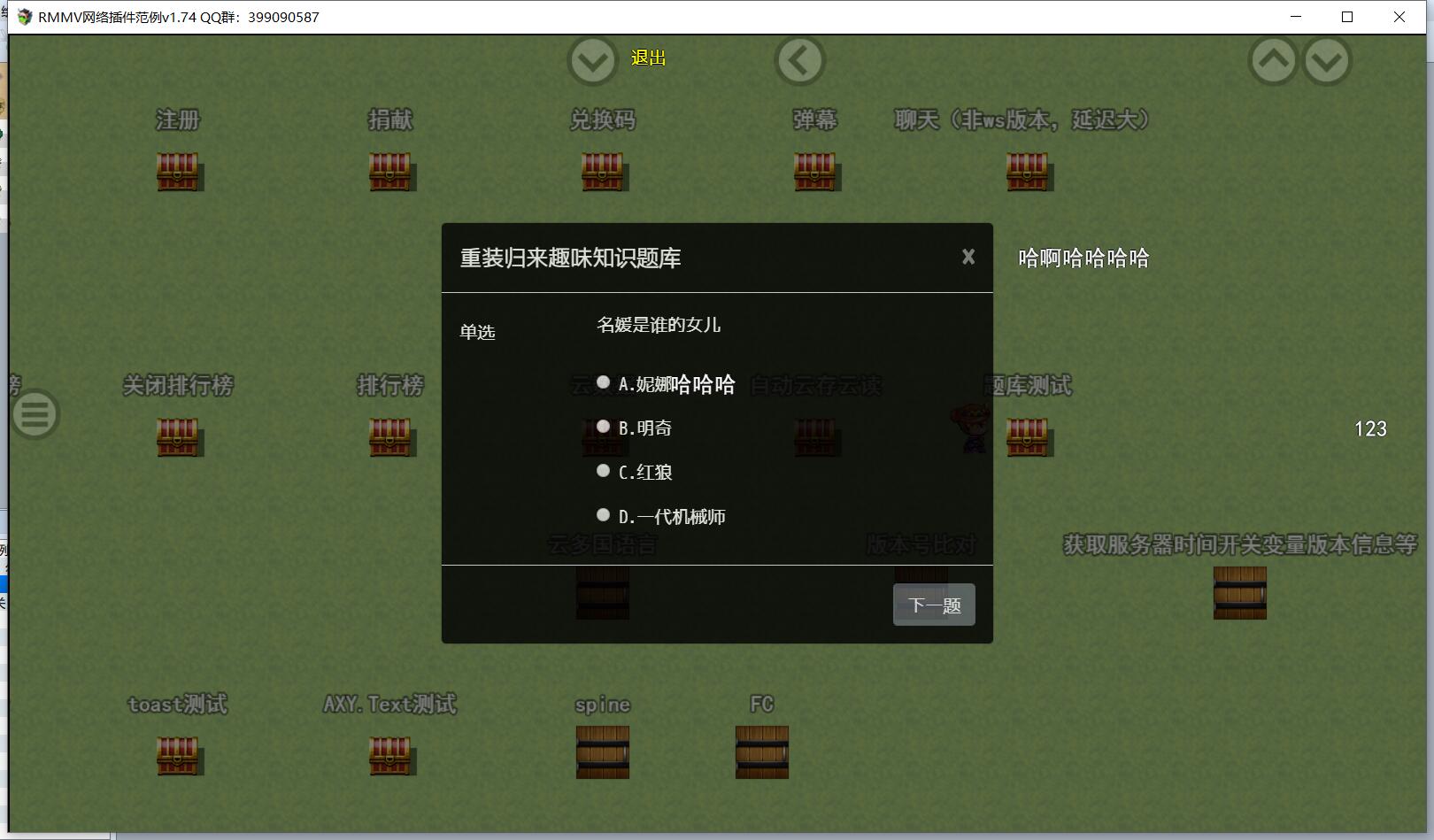Click the character sprite near 题库测试
Viewport: 1434px width, 840px height.
[972, 428]
